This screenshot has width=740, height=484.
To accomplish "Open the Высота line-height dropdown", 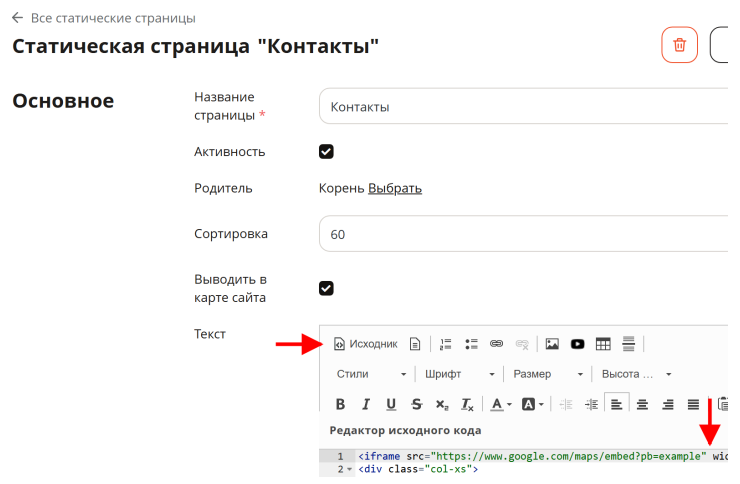I will point(636,374).
